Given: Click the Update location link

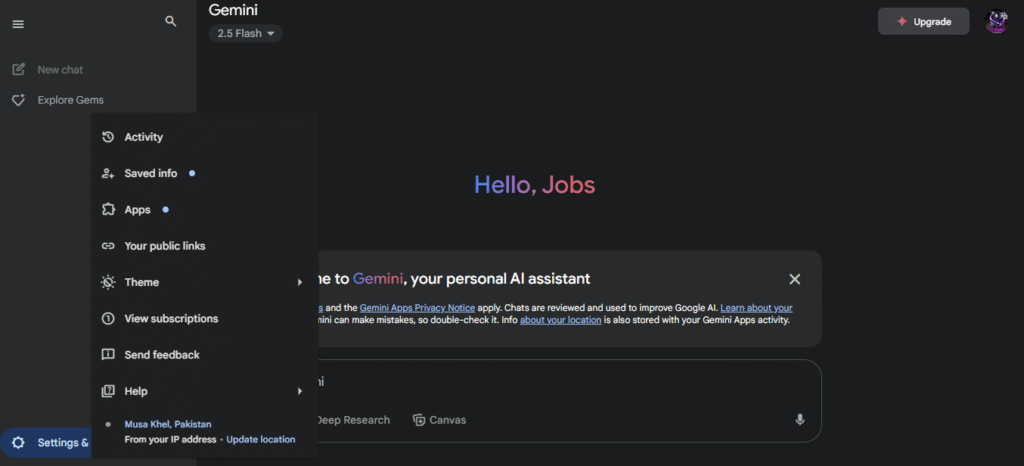Looking at the screenshot, I should pos(261,440).
